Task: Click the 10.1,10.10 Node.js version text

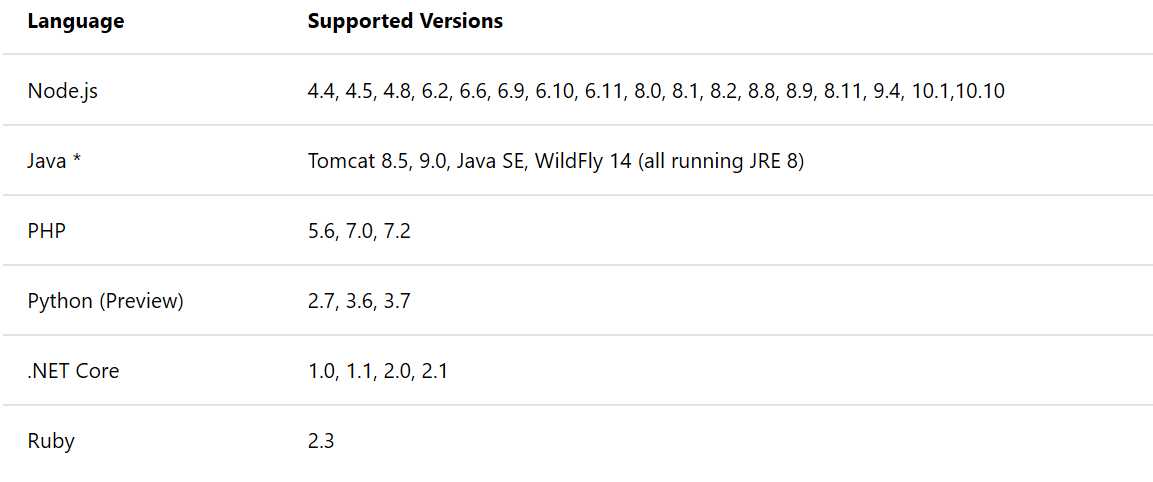Action: coord(958,92)
